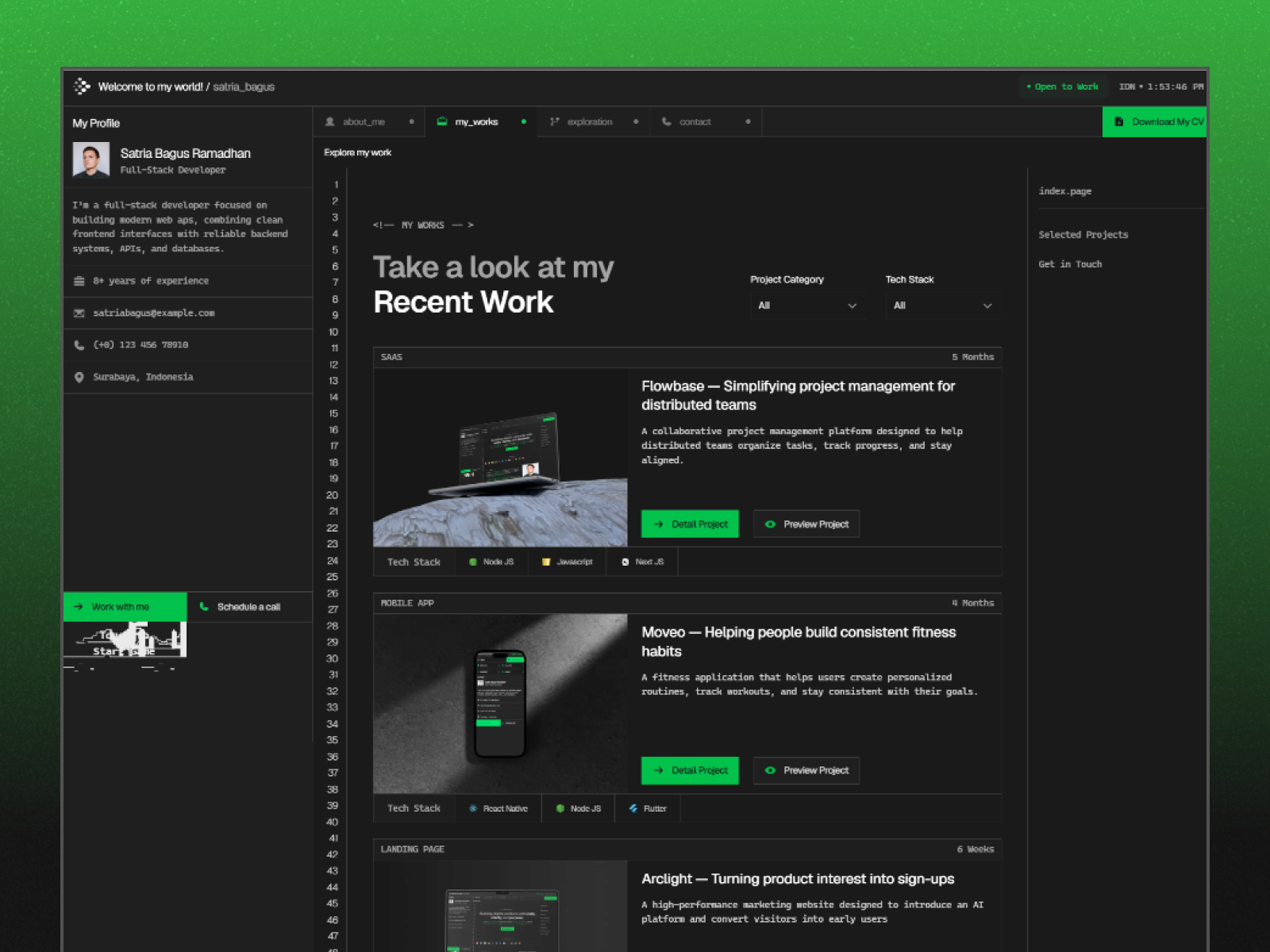Click the Next JS icon in Flowbase tech stack
The height and width of the screenshot is (952, 1270).
click(x=625, y=562)
